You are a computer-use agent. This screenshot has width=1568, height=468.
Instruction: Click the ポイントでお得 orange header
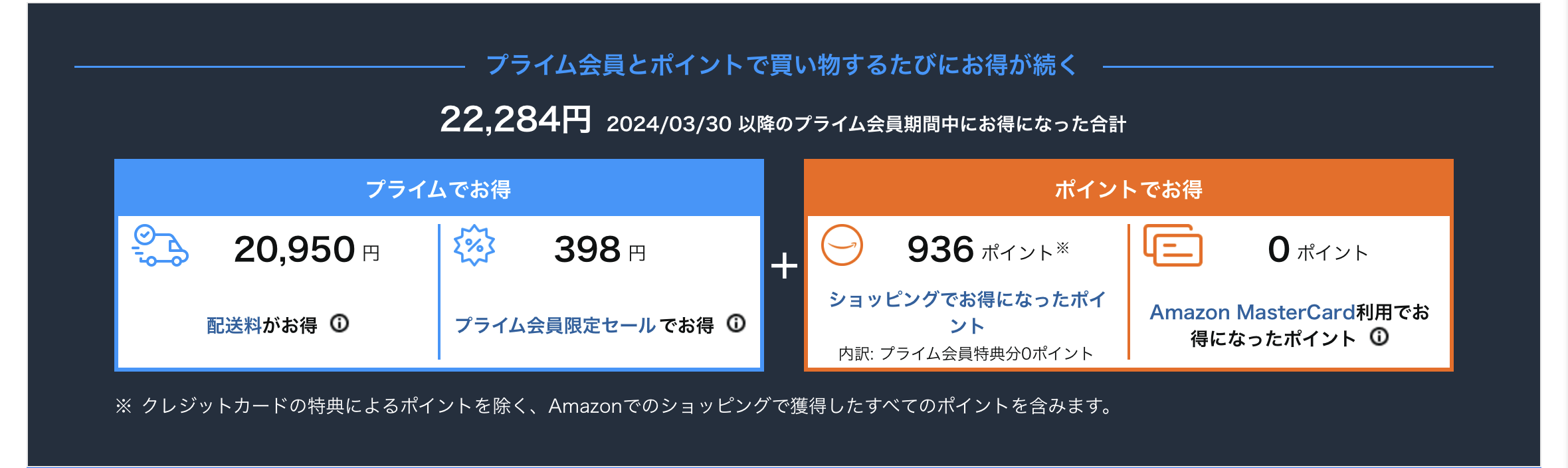[x=1128, y=189]
